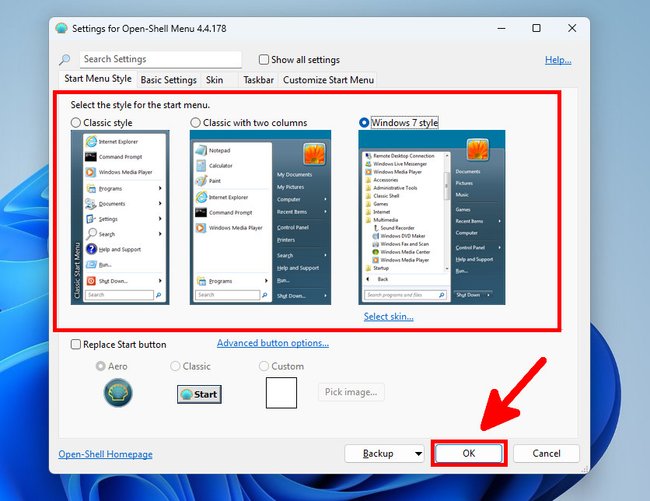
Task: Open the Basic Settings tab
Action: click(x=168, y=80)
